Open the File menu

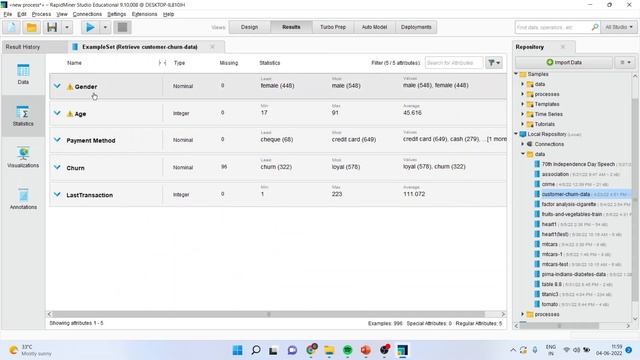pos(8,14)
